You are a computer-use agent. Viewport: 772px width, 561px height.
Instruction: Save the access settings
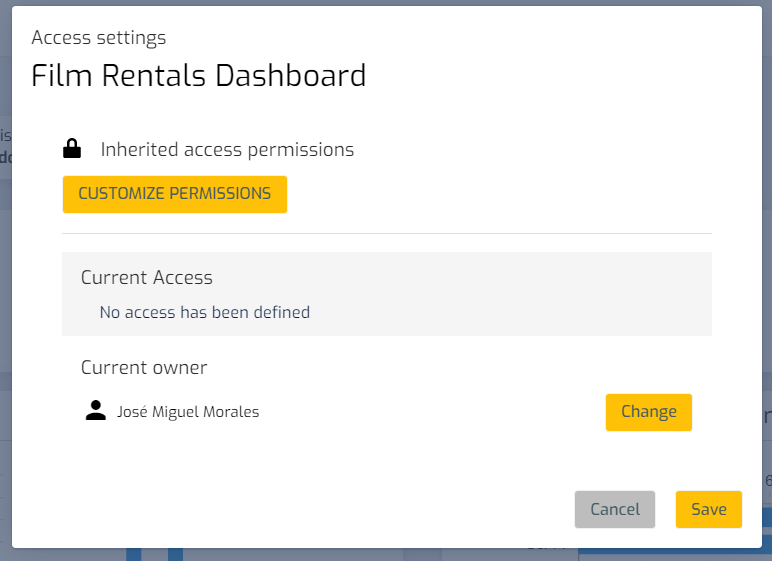708,509
